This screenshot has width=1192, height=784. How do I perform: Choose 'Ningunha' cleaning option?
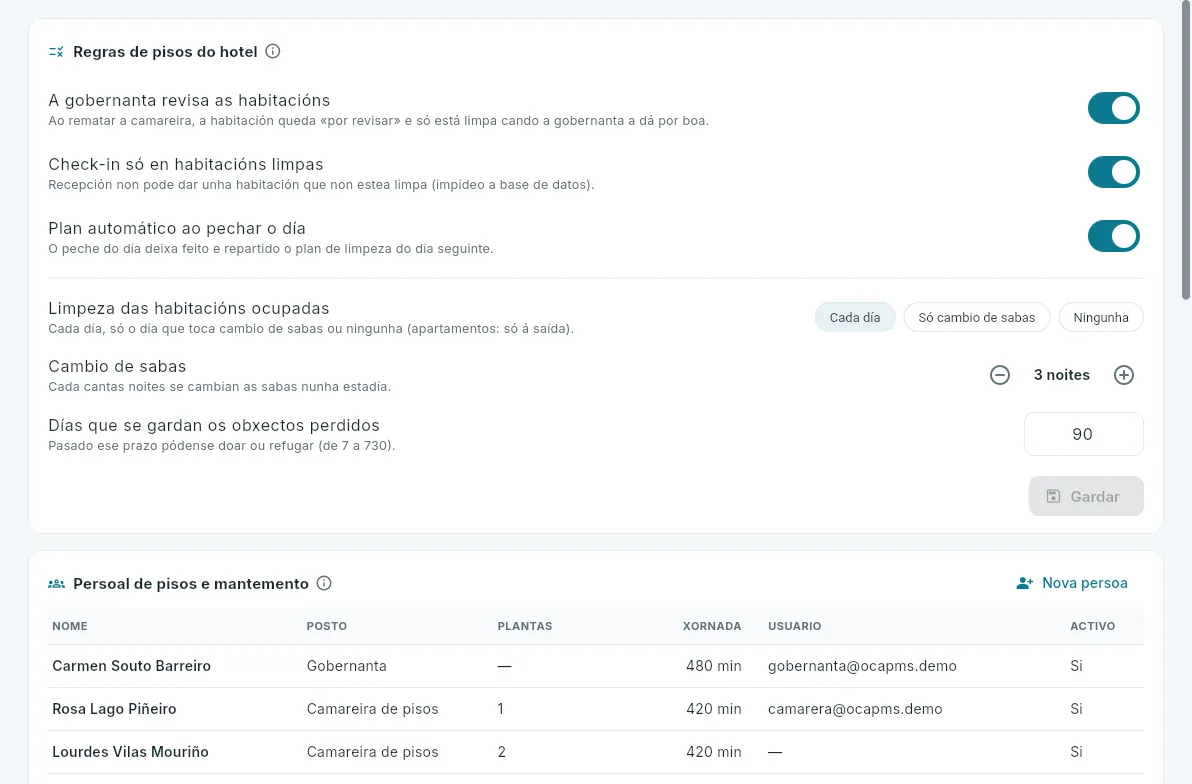1101,317
